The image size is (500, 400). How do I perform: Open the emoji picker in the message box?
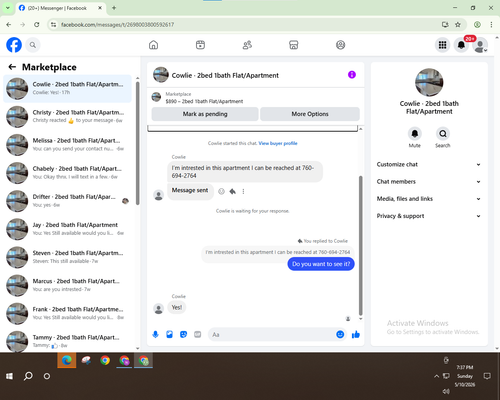tap(340, 334)
